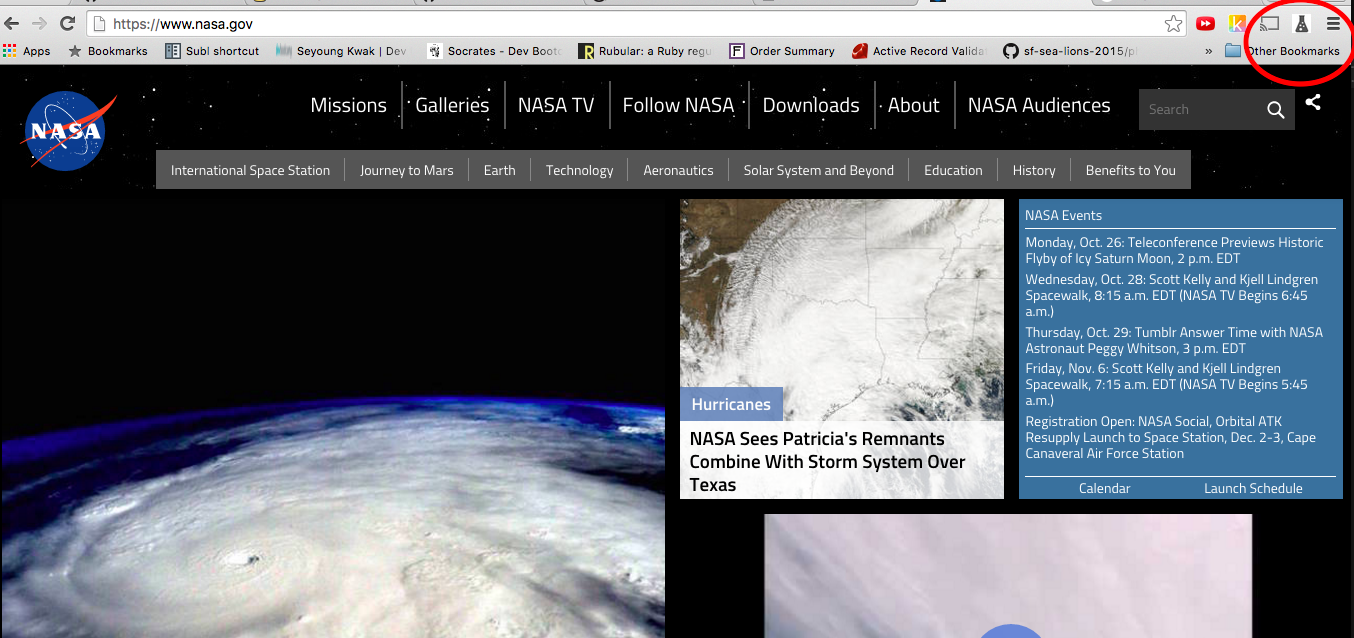Select the History topic
This screenshot has height=638, width=1354.
click(x=1033, y=170)
